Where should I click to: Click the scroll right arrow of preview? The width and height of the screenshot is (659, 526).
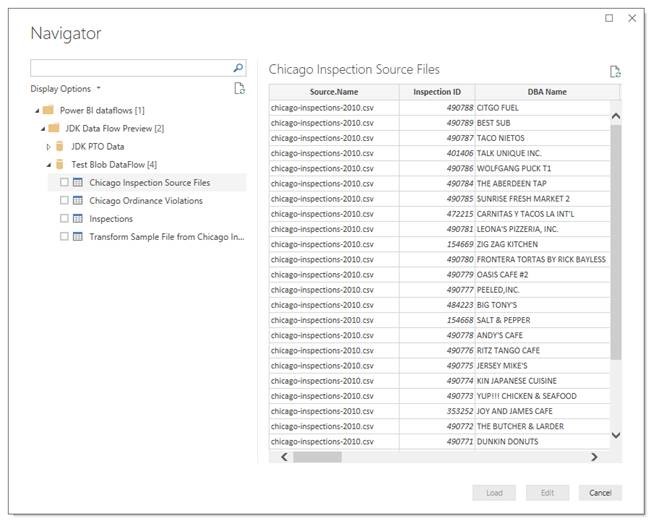(594, 457)
